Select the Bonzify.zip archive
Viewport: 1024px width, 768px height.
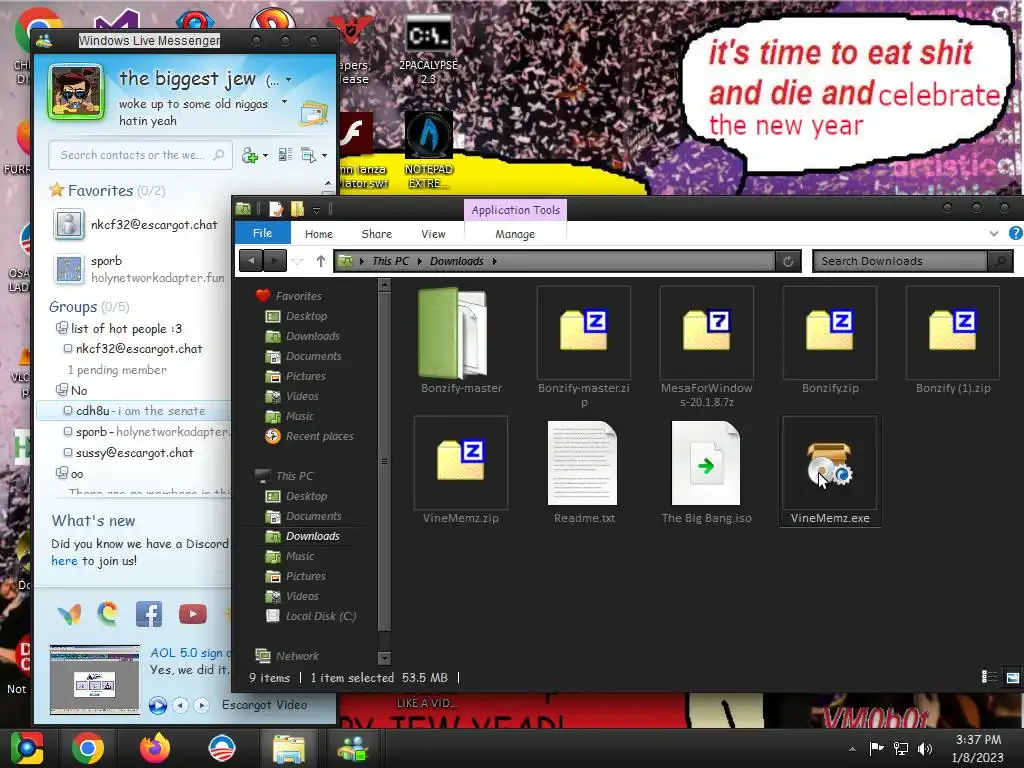click(829, 341)
